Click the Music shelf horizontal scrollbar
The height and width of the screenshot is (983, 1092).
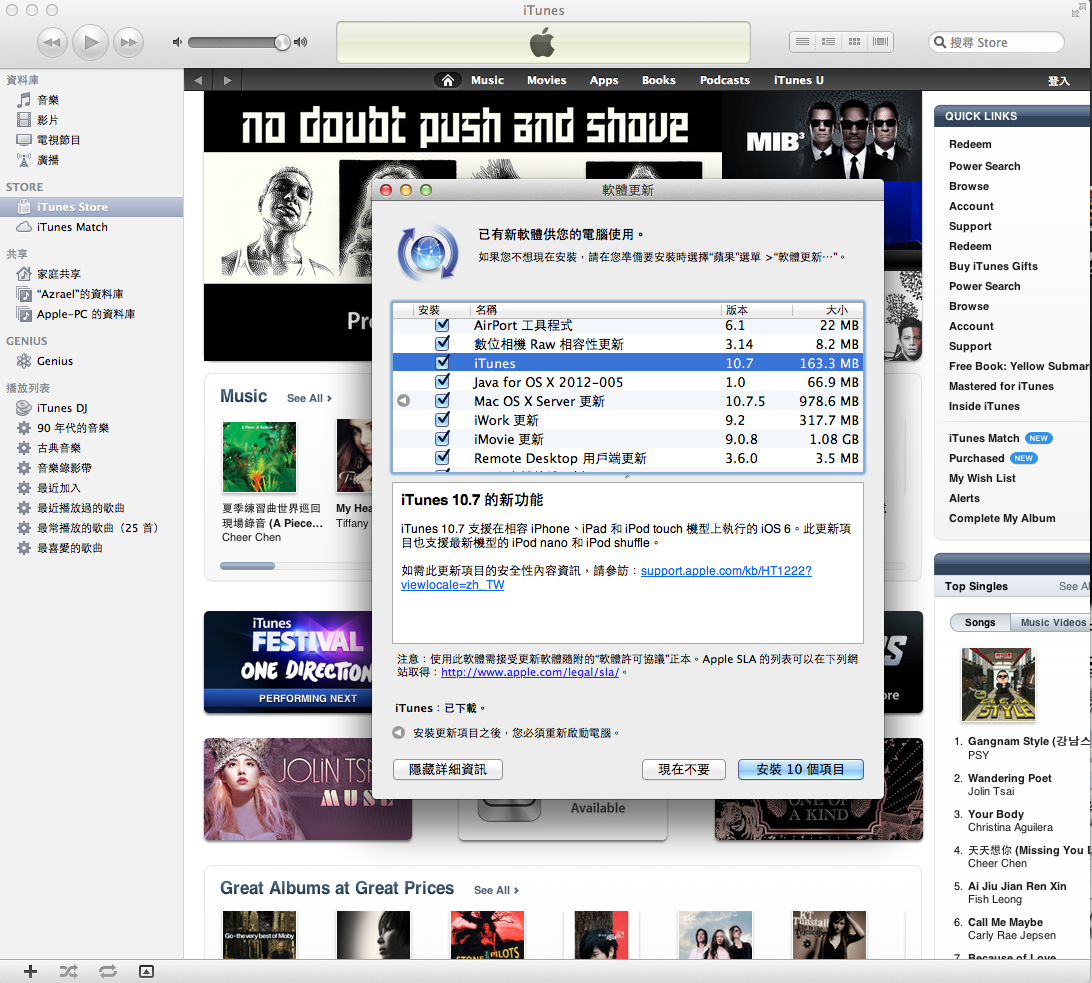tap(247, 566)
